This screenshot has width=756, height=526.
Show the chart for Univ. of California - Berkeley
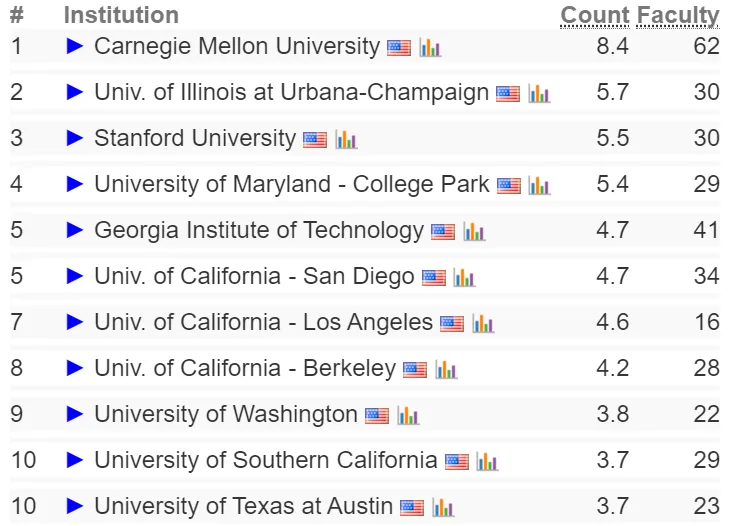[446, 370]
